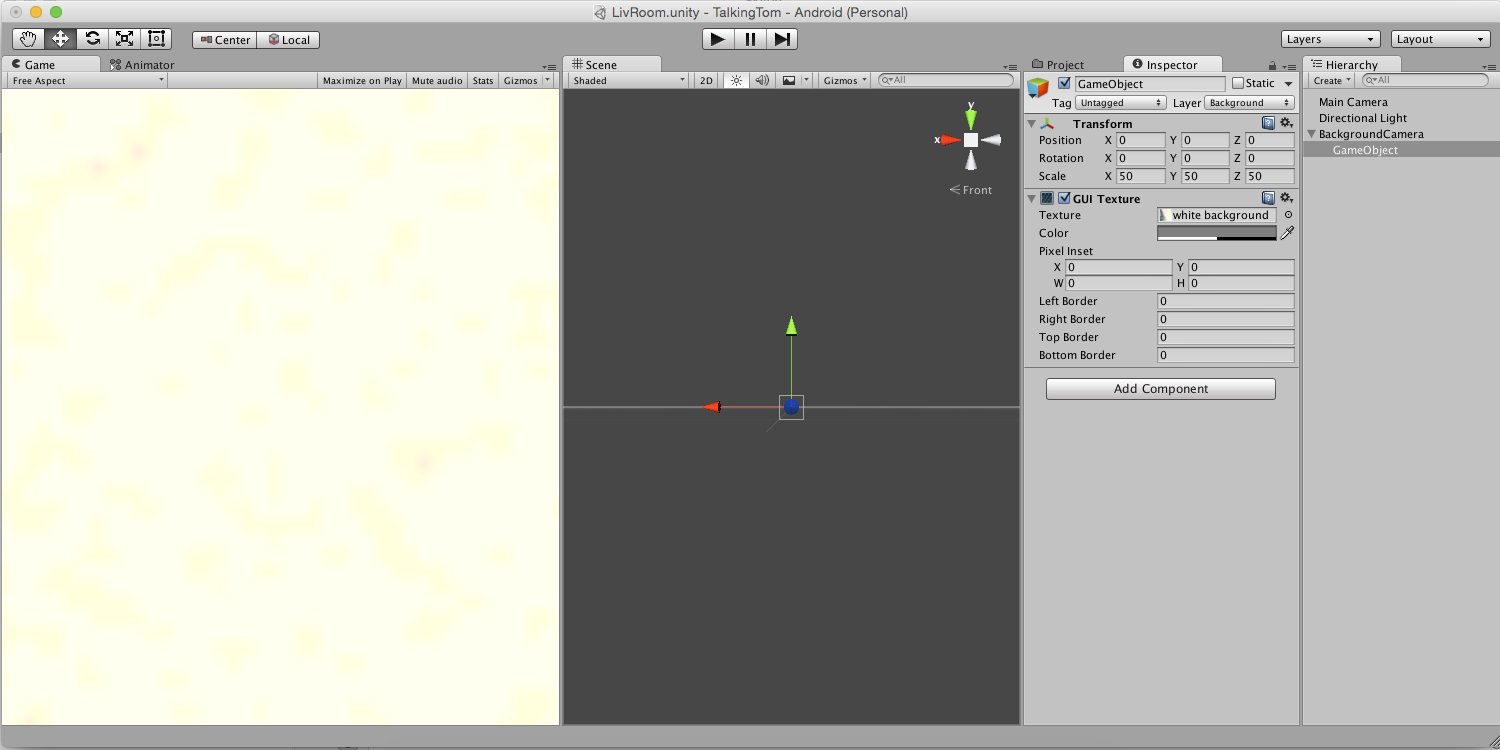Open the GUI Texture Color swatch
Image resolution: width=1500 pixels, height=750 pixels.
[1216, 233]
